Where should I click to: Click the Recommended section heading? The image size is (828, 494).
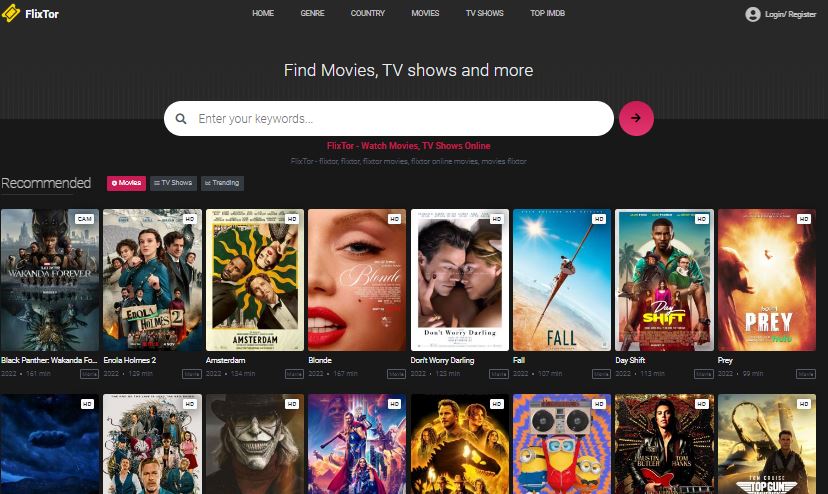46,183
